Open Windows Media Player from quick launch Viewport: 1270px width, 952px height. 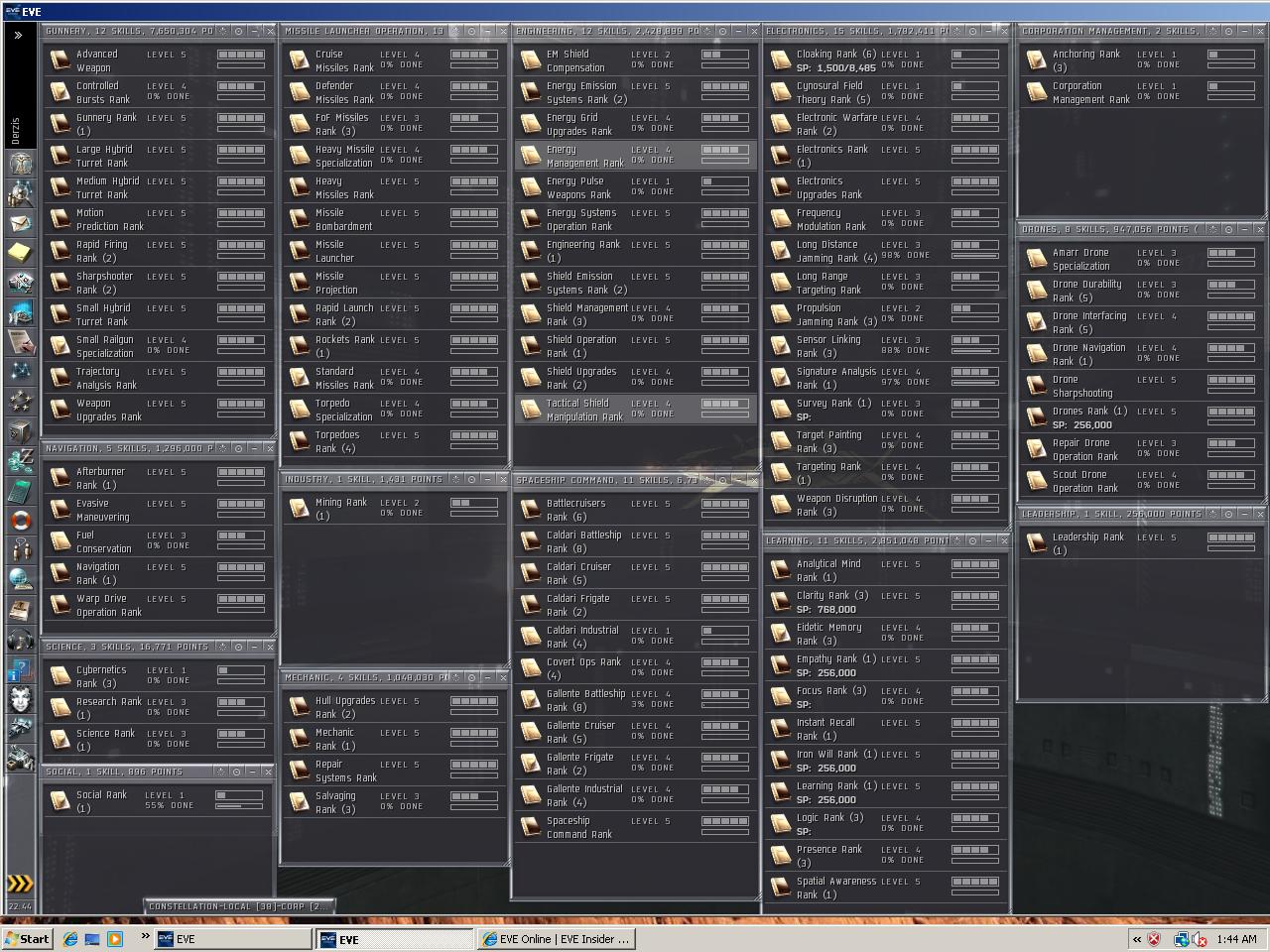click(x=114, y=939)
